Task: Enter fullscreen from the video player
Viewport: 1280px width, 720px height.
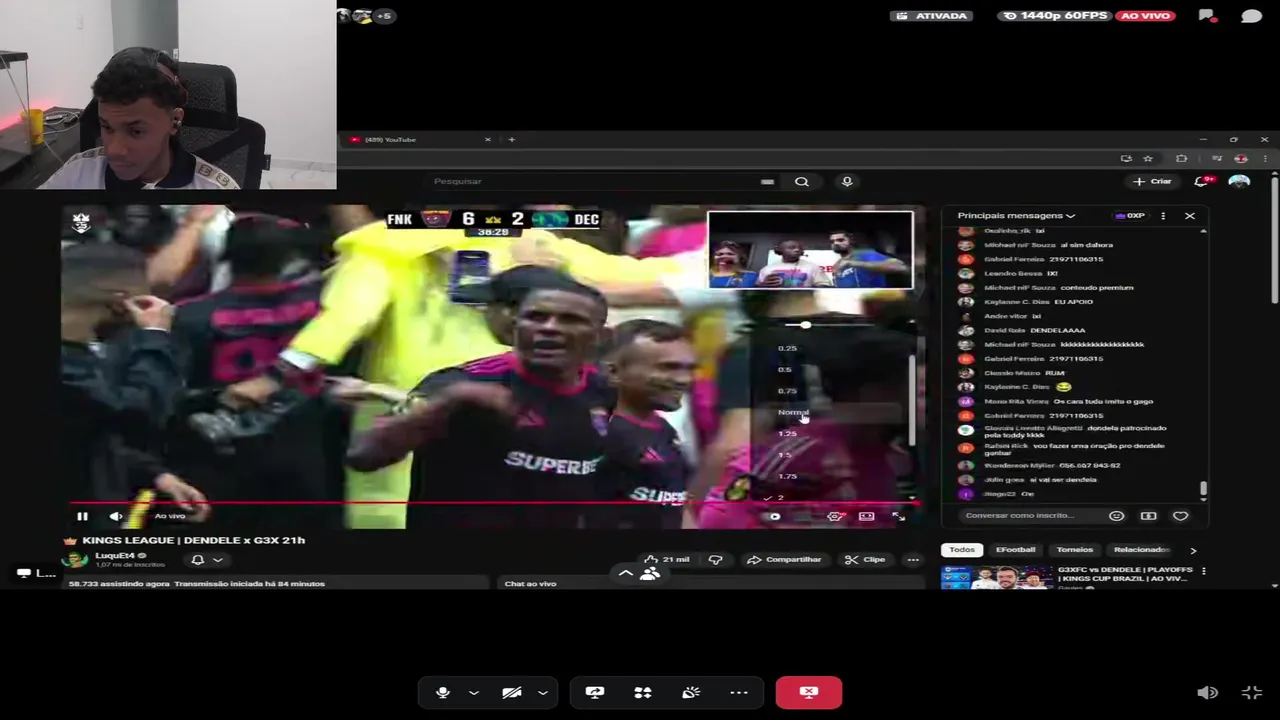Action: click(x=898, y=516)
